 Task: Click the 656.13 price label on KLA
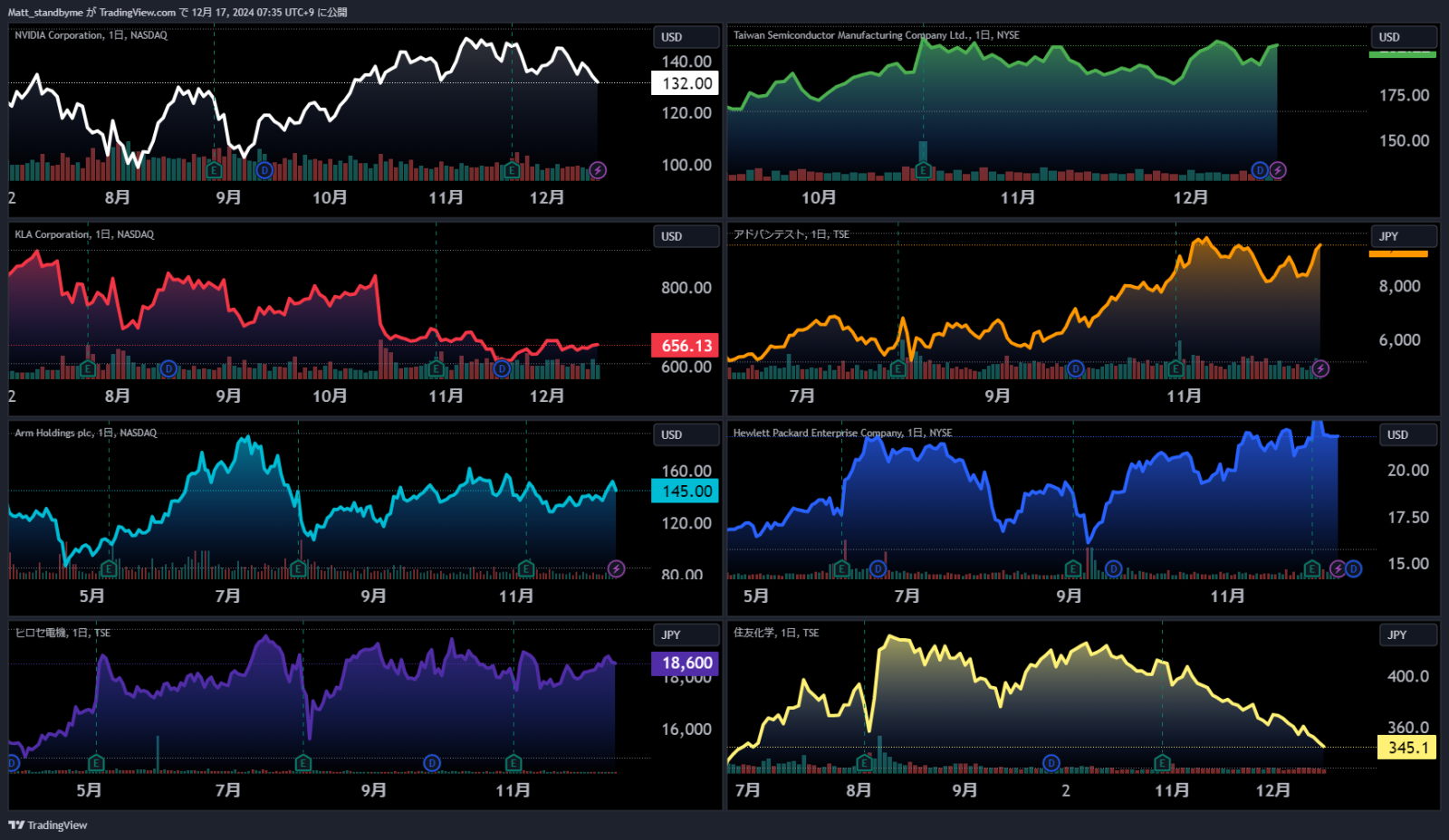(x=685, y=346)
